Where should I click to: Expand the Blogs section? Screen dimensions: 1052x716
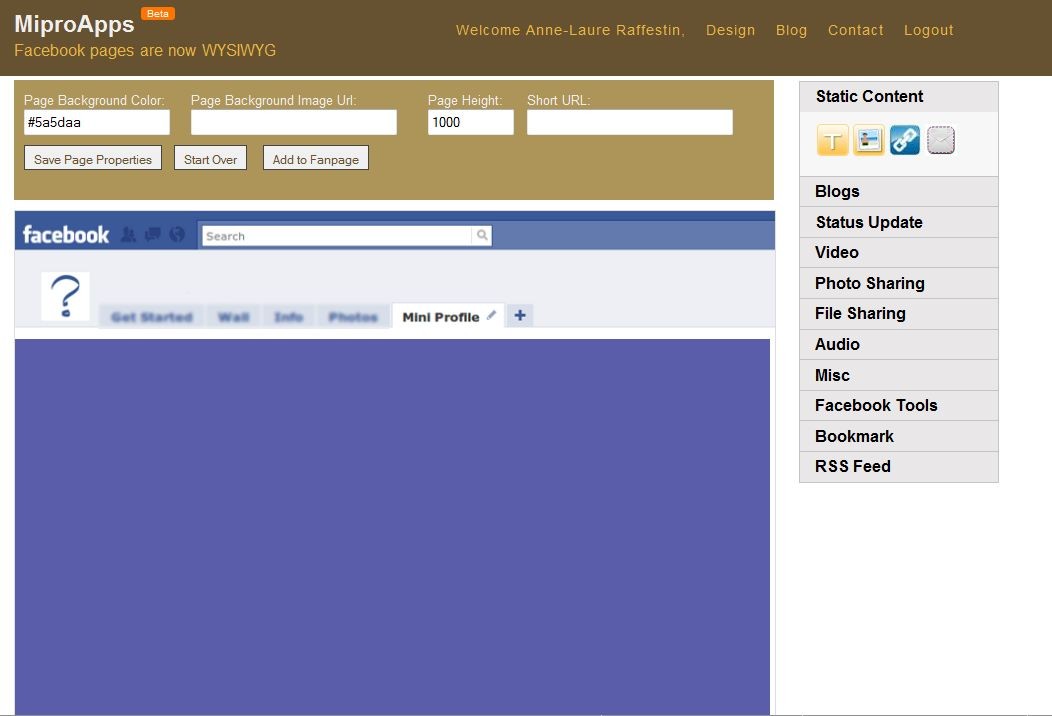coord(898,191)
